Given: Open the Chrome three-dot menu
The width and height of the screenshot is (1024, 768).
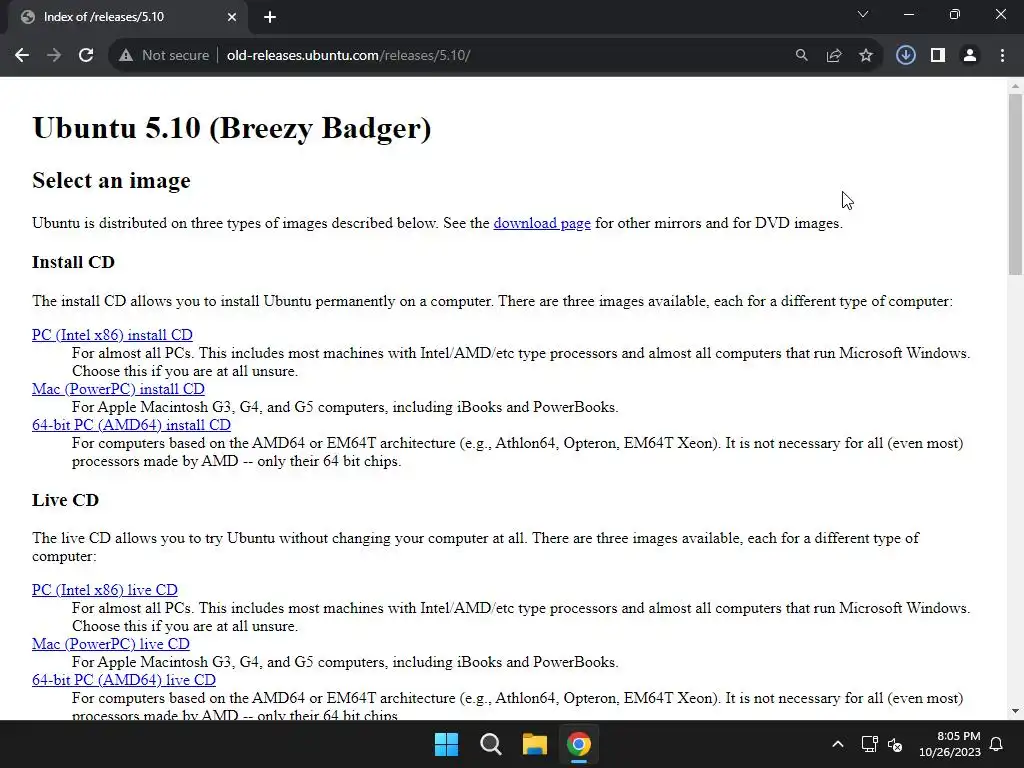Looking at the screenshot, I should tap(1002, 56).
